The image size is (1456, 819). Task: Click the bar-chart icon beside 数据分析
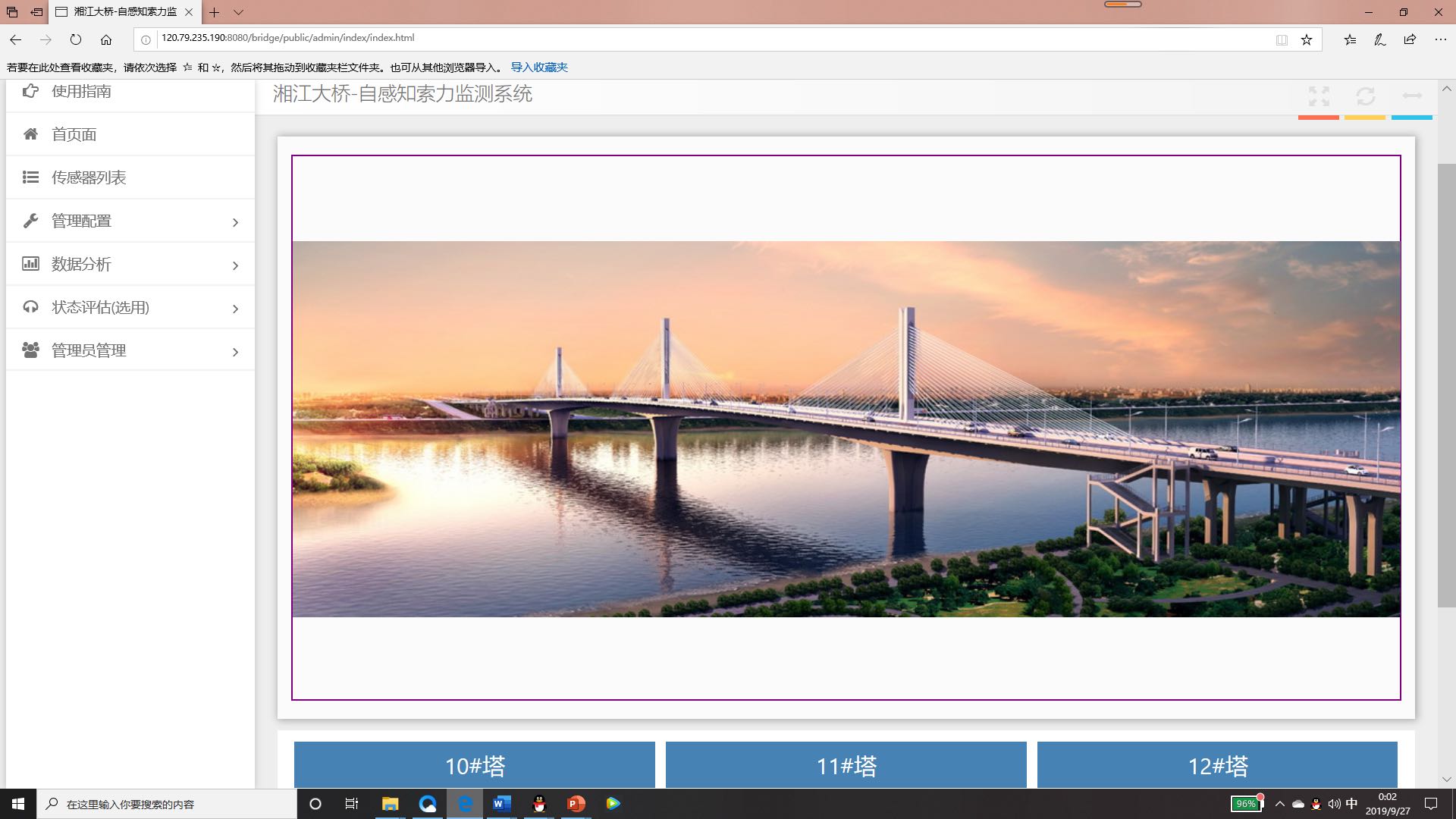pyautogui.click(x=30, y=264)
